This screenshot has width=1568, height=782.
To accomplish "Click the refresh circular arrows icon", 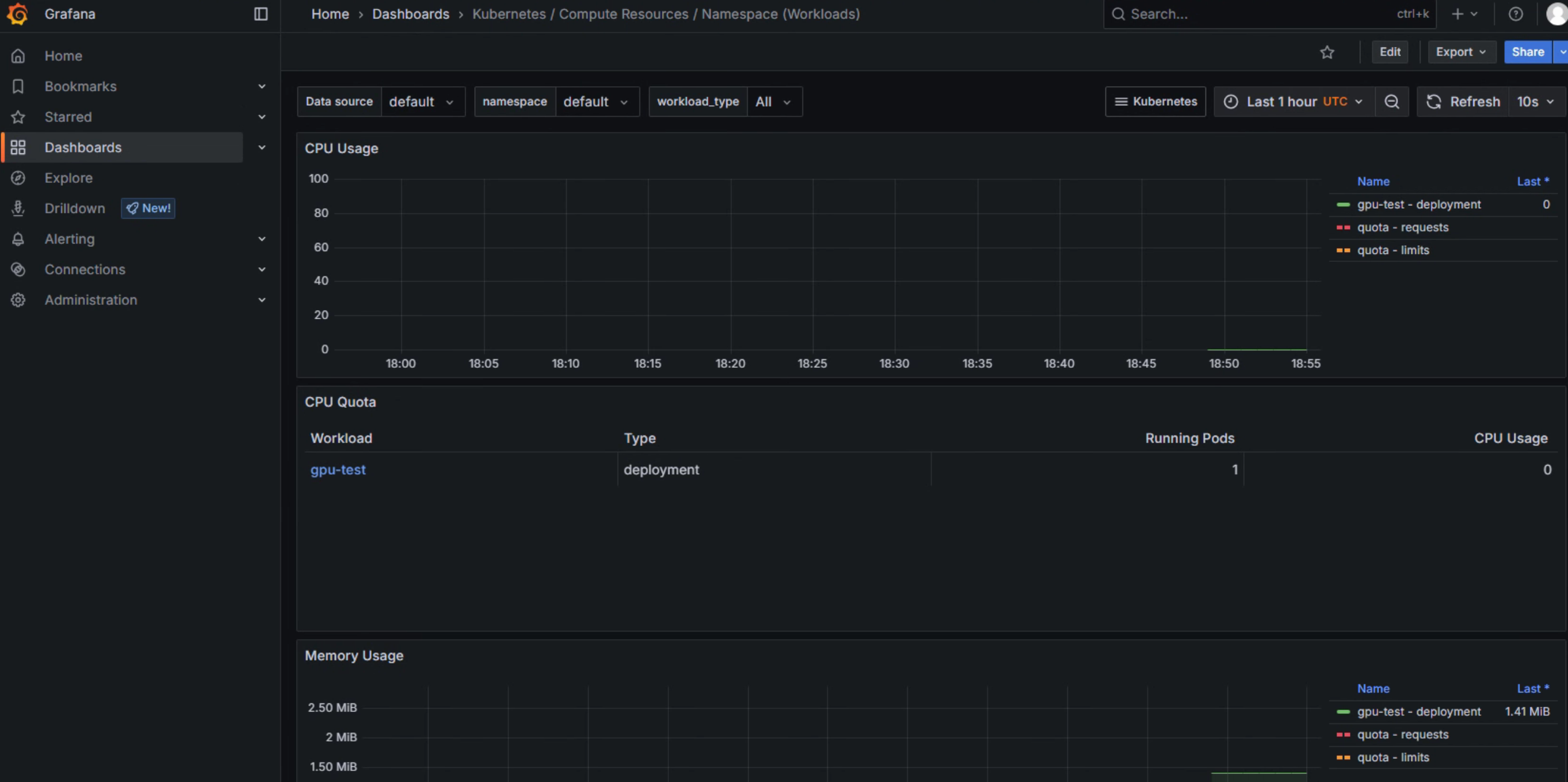I will (1433, 102).
